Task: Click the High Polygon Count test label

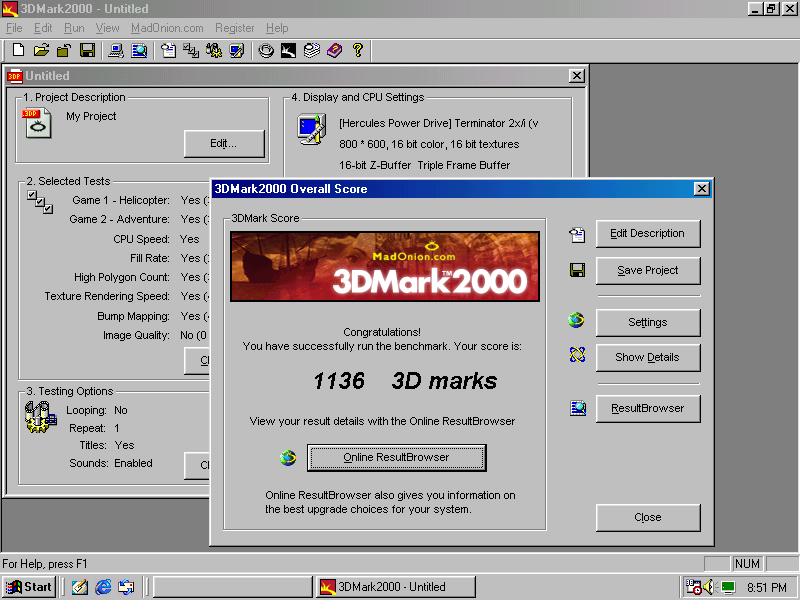Action: (x=122, y=278)
